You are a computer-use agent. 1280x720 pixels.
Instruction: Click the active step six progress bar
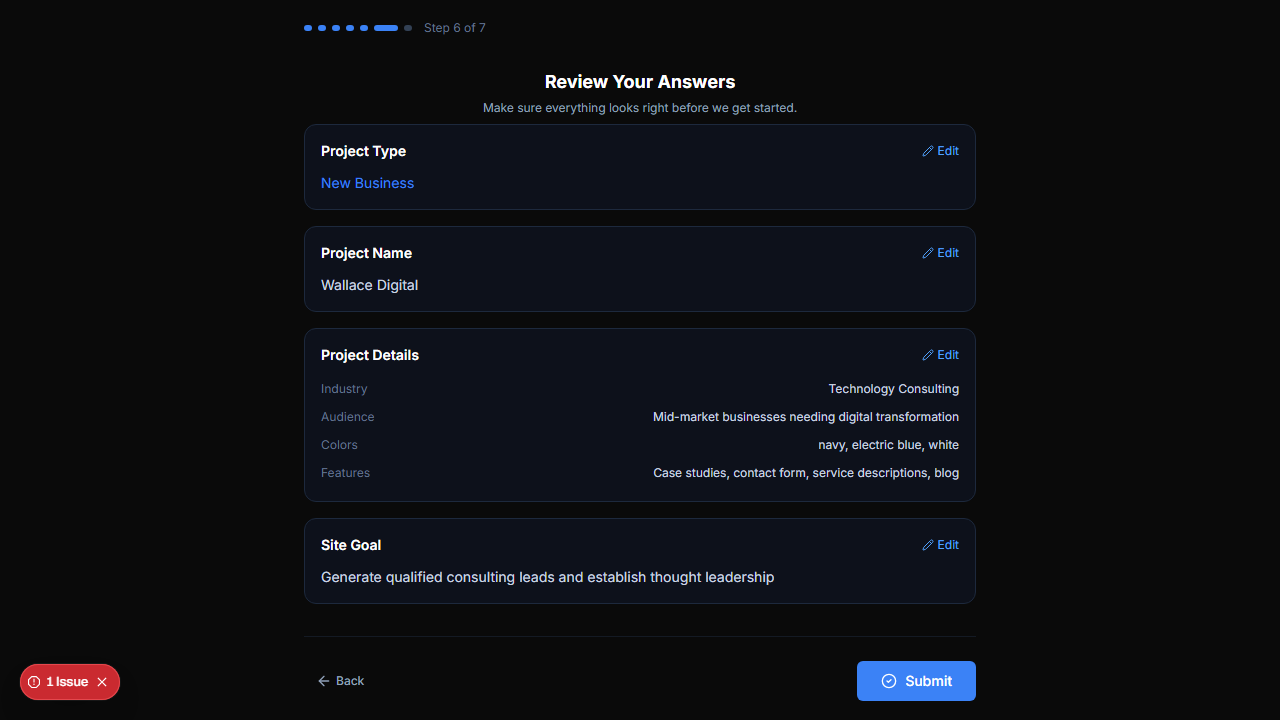(x=386, y=28)
